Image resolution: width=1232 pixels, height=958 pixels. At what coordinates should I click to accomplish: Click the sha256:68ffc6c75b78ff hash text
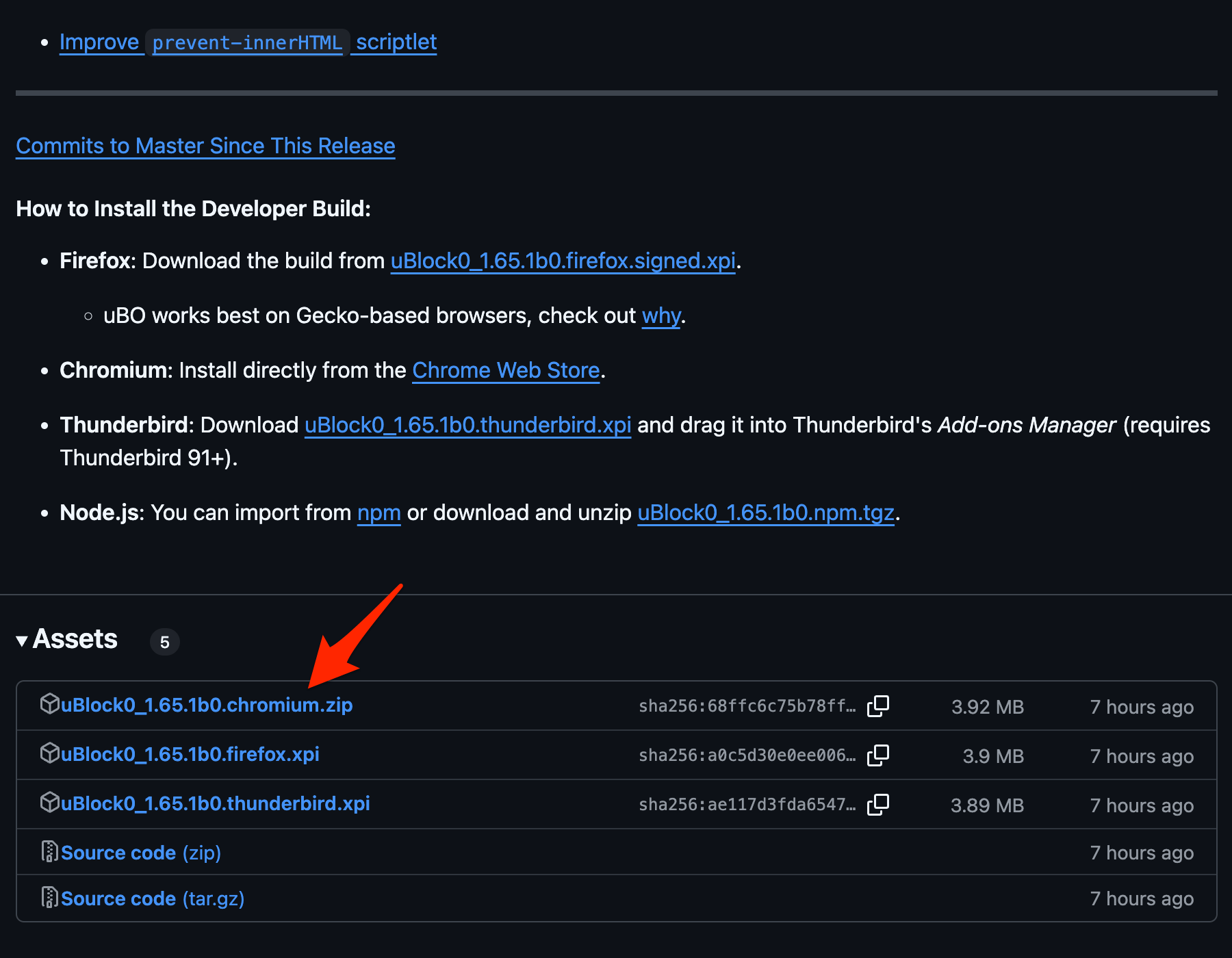747,706
